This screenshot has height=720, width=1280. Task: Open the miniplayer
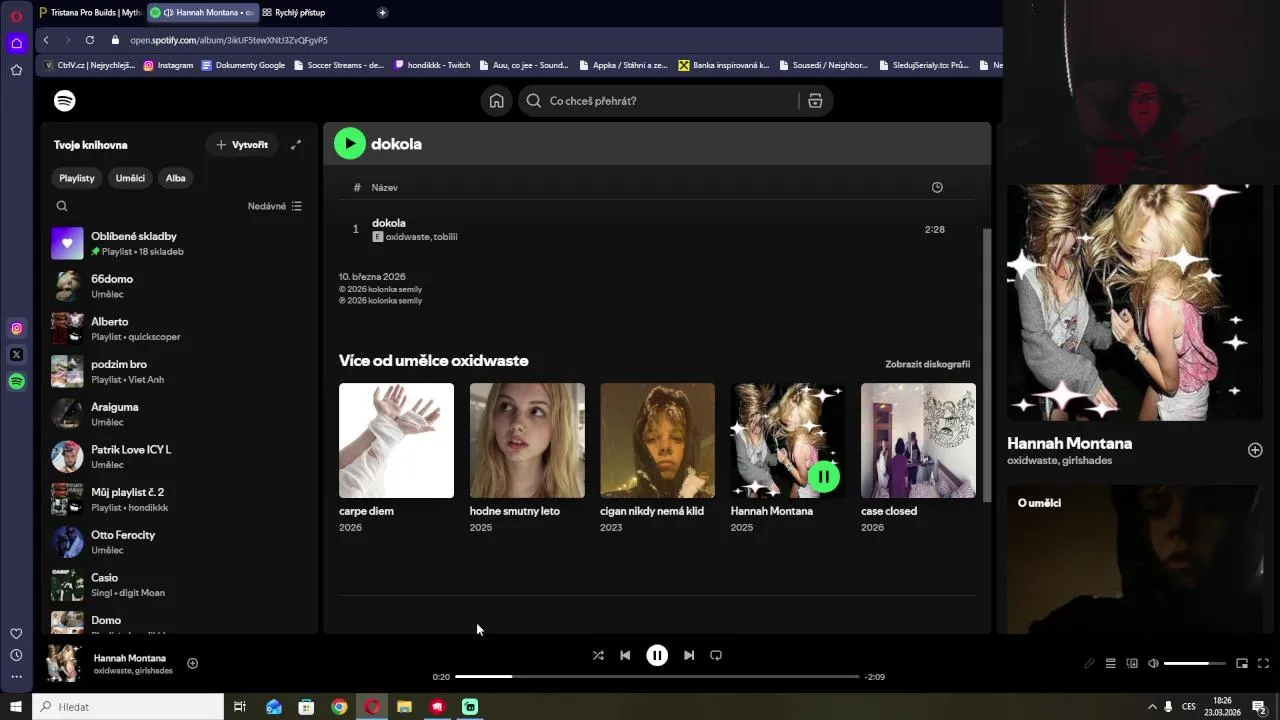(x=1242, y=663)
